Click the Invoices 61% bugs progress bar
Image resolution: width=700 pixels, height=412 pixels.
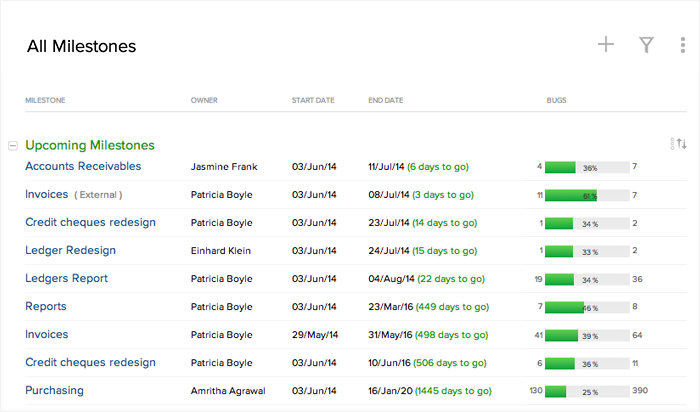coord(587,195)
